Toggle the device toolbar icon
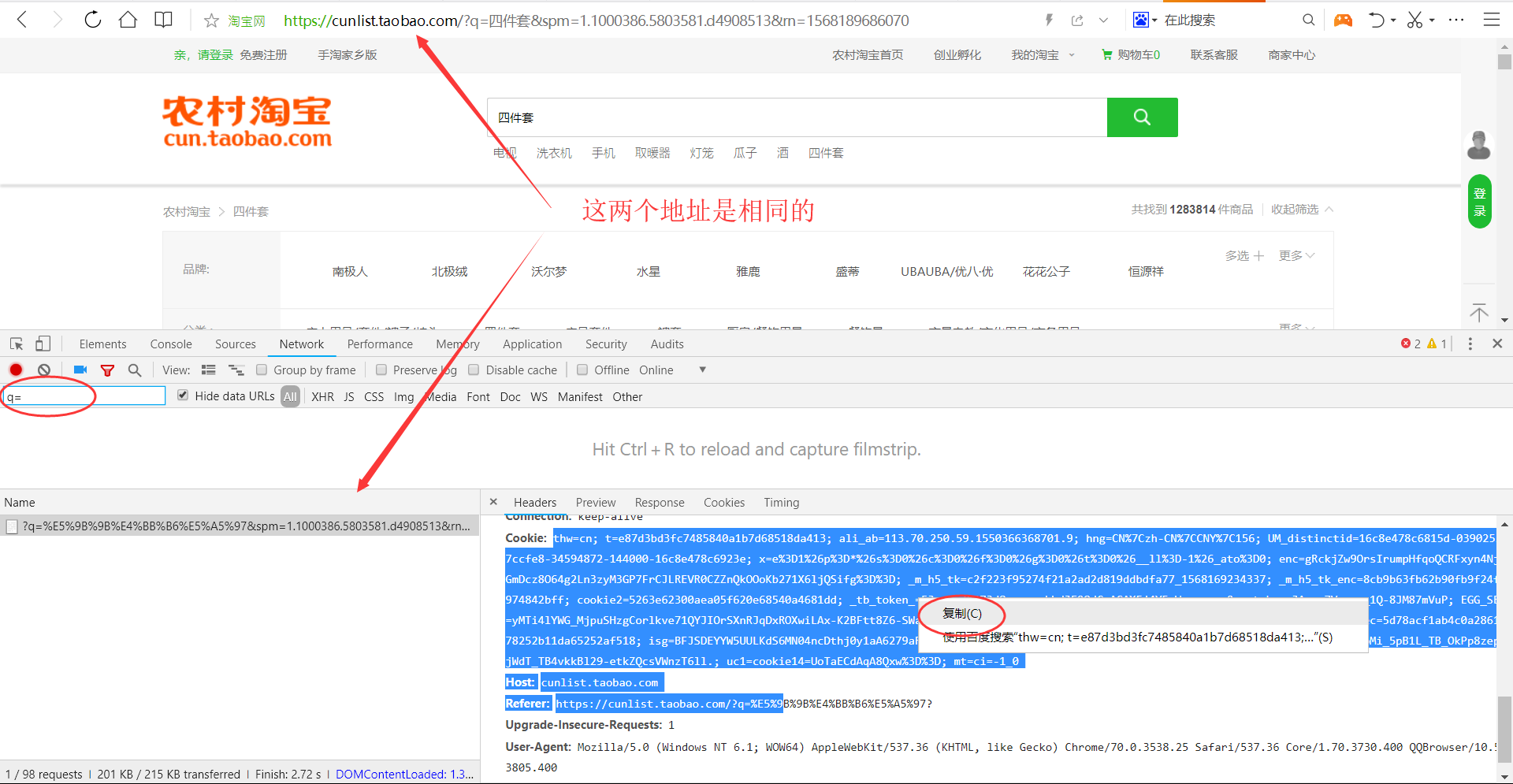 coord(43,344)
